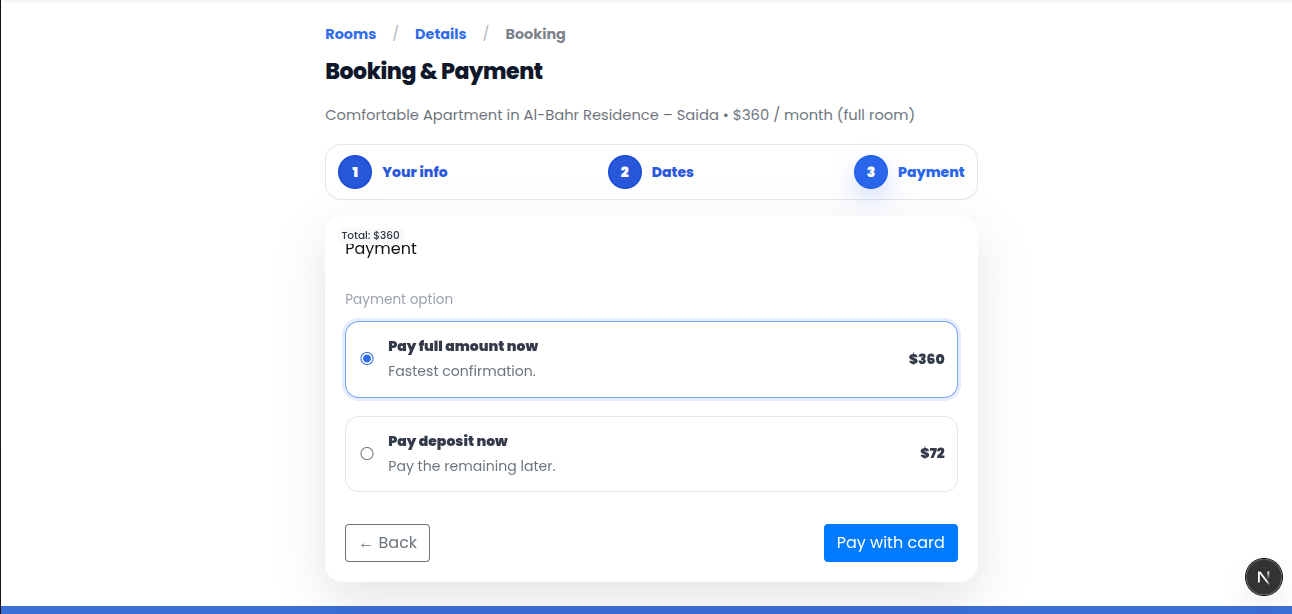The height and width of the screenshot is (614, 1292).
Task: Click the $72 deposit price
Action: (x=932, y=453)
